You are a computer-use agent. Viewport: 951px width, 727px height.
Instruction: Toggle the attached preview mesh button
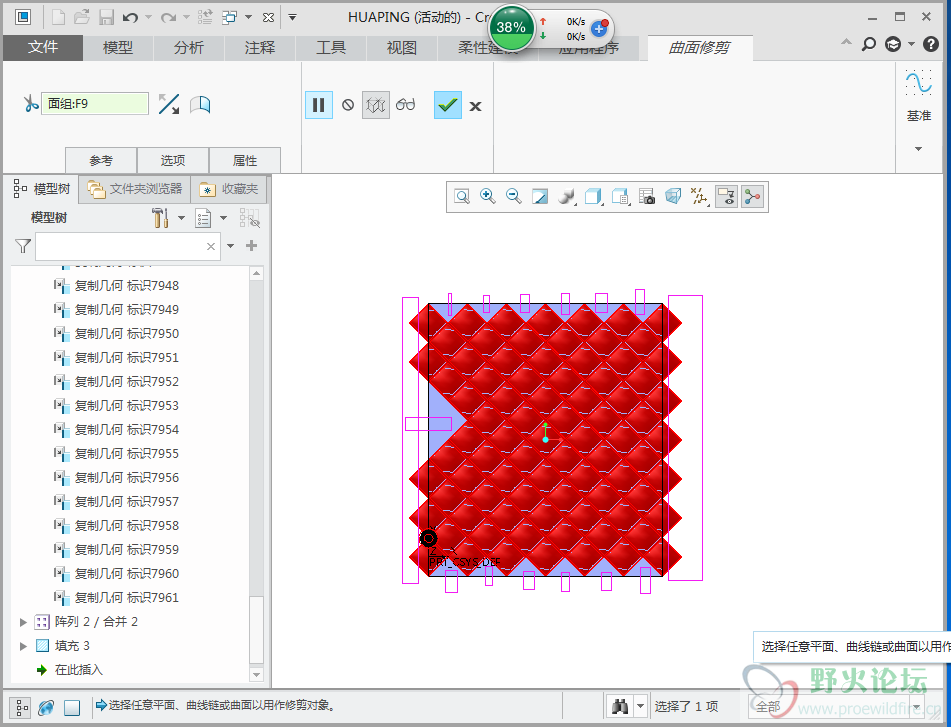click(376, 105)
